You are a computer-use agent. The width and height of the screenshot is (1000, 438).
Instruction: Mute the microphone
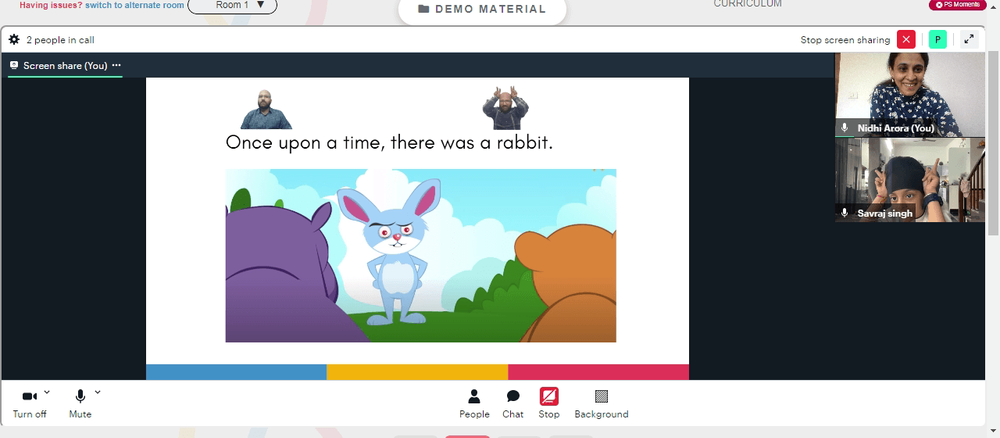[x=80, y=404]
